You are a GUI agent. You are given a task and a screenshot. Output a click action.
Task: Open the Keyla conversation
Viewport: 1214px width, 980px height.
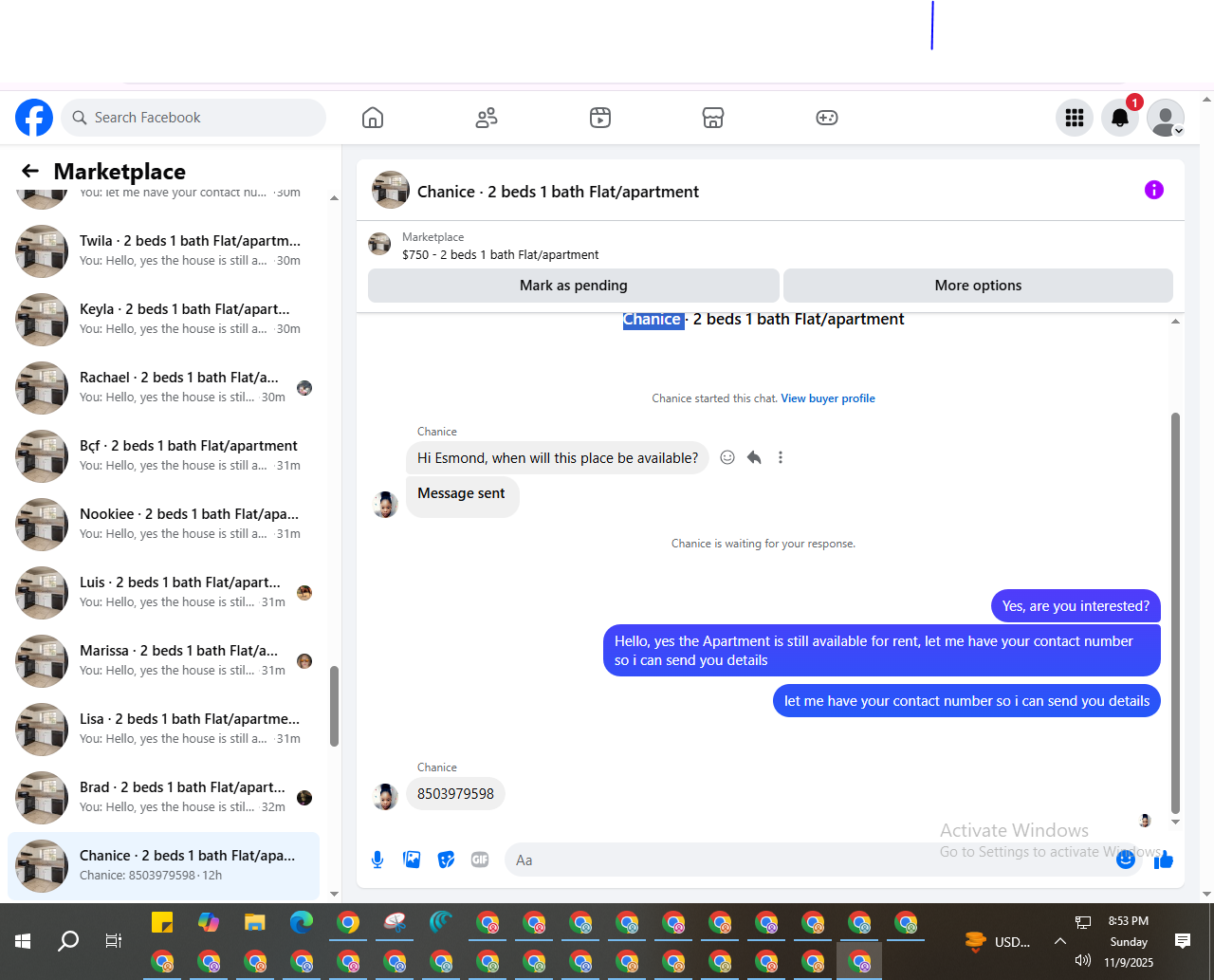pos(164,319)
